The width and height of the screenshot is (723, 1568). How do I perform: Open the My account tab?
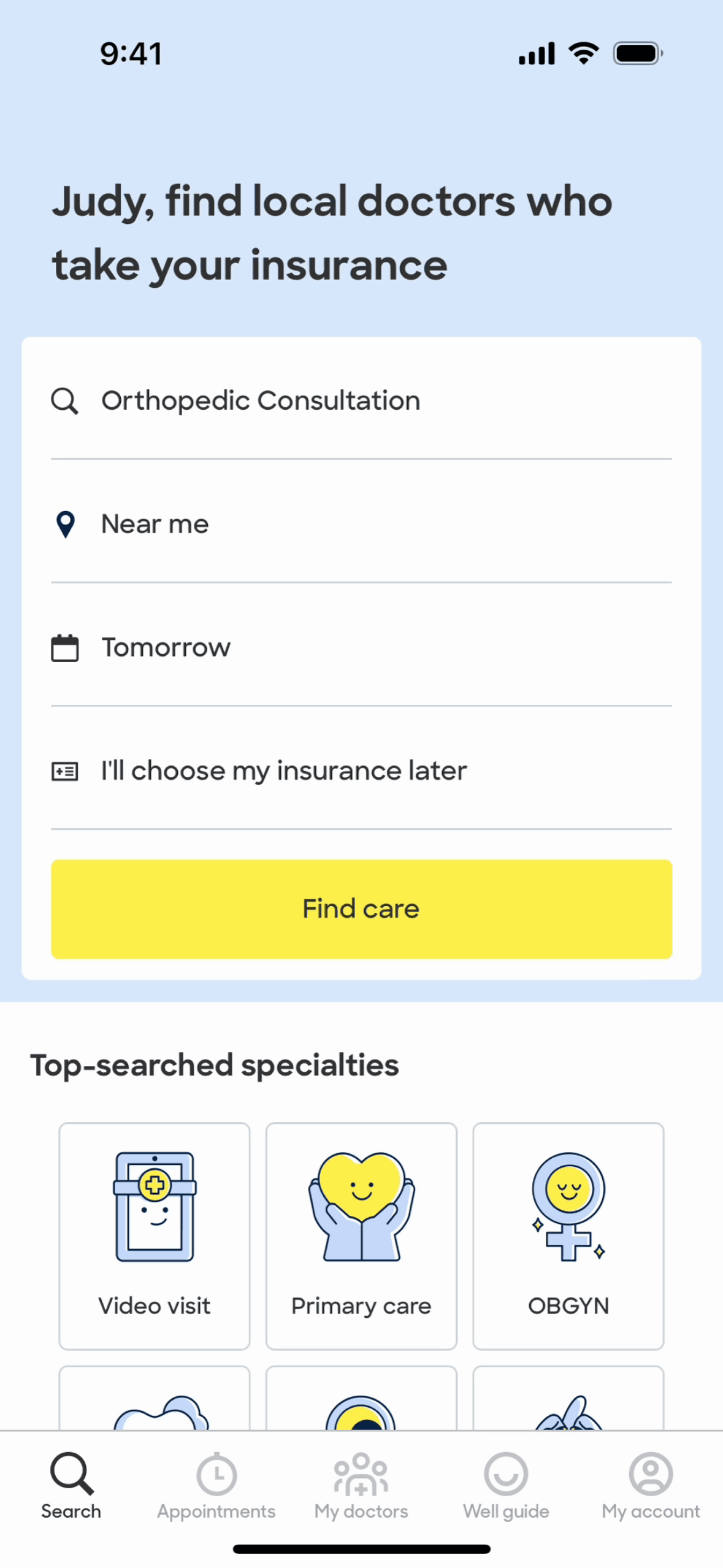point(651,1485)
